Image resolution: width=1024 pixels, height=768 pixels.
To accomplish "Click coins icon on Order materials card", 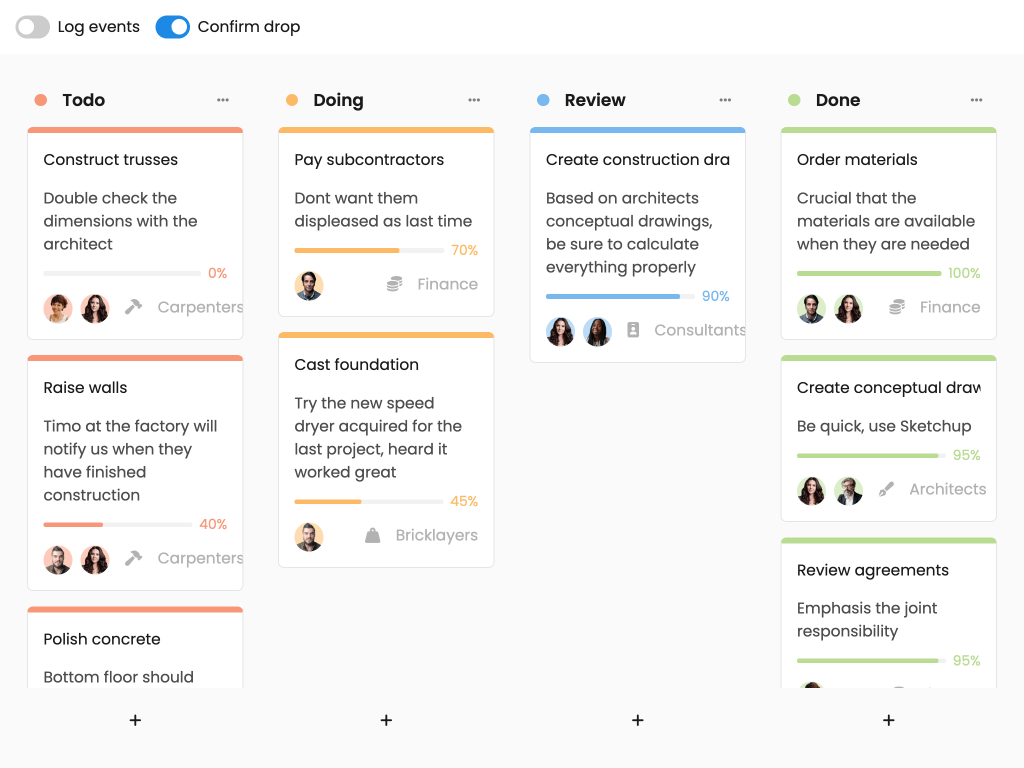I will coord(897,308).
